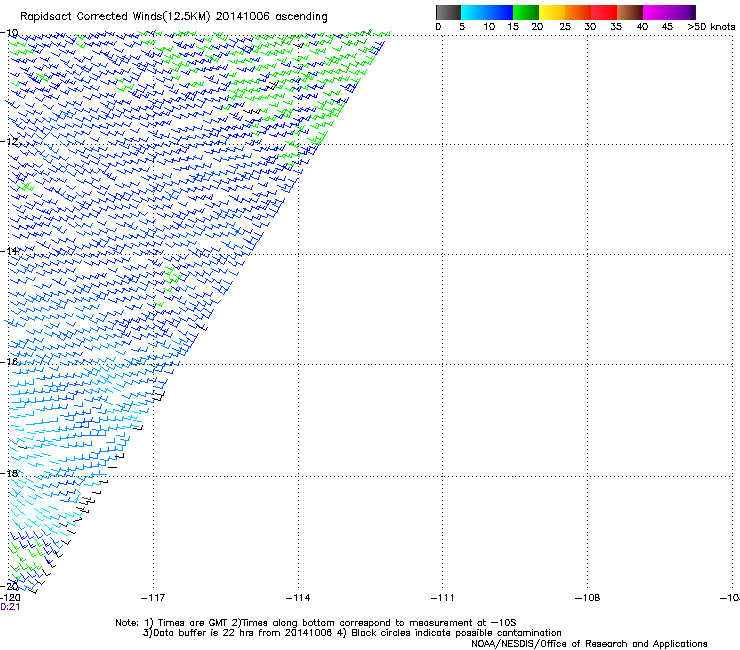Click the legend value '10'
Viewport: 740px width, 650px height.
click(489, 27)
